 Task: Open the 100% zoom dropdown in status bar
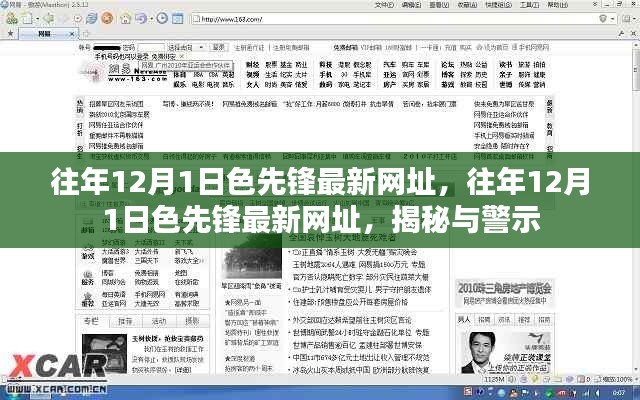pyautogui.click(x=618, y=380)
